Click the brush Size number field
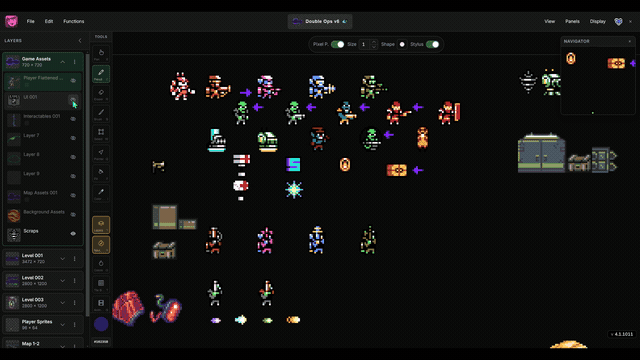 364,44
